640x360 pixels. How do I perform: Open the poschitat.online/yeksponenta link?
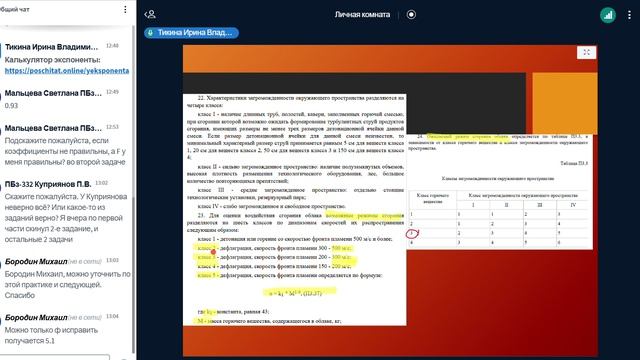[x=67, y=70]
